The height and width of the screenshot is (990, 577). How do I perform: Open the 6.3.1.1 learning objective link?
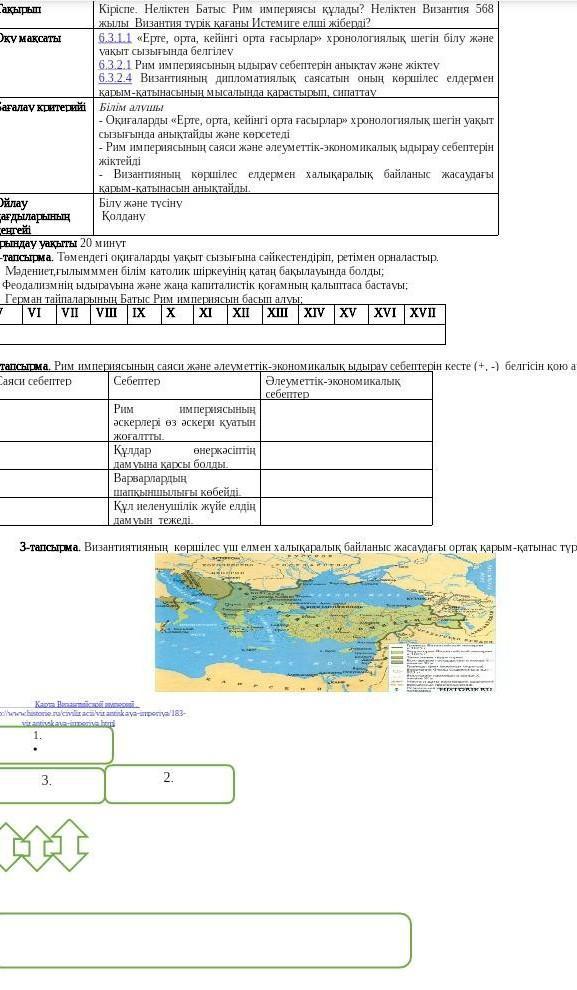coord(115,38)
